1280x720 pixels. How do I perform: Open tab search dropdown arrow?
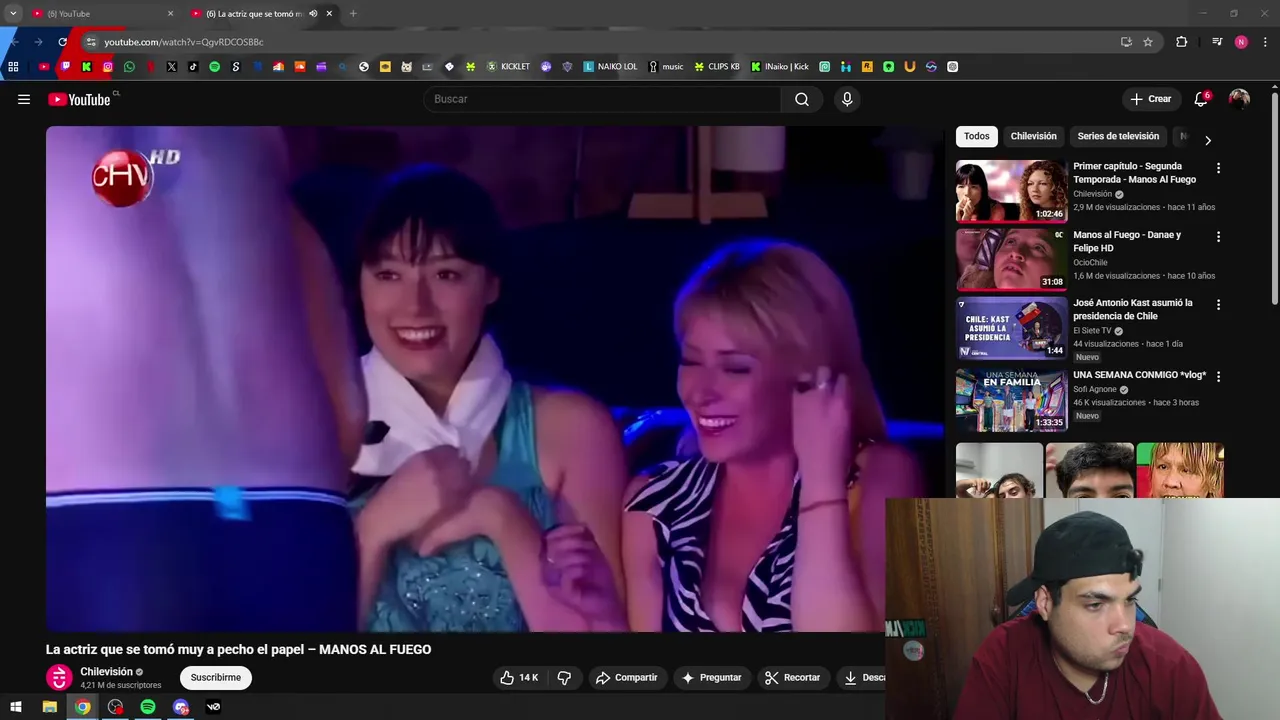pos(13,14)
